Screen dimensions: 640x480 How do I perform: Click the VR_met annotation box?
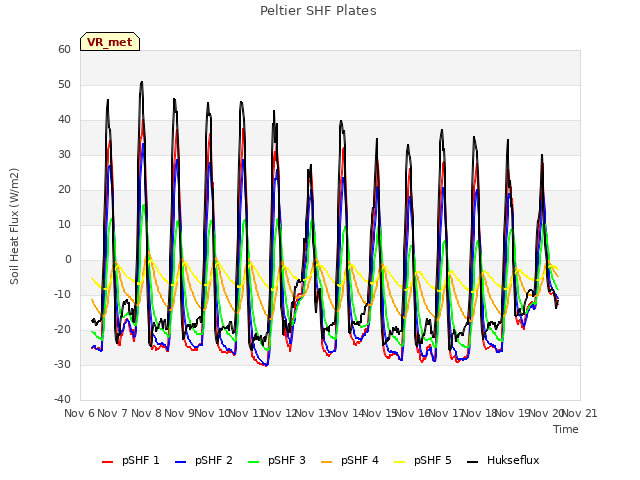110,42
